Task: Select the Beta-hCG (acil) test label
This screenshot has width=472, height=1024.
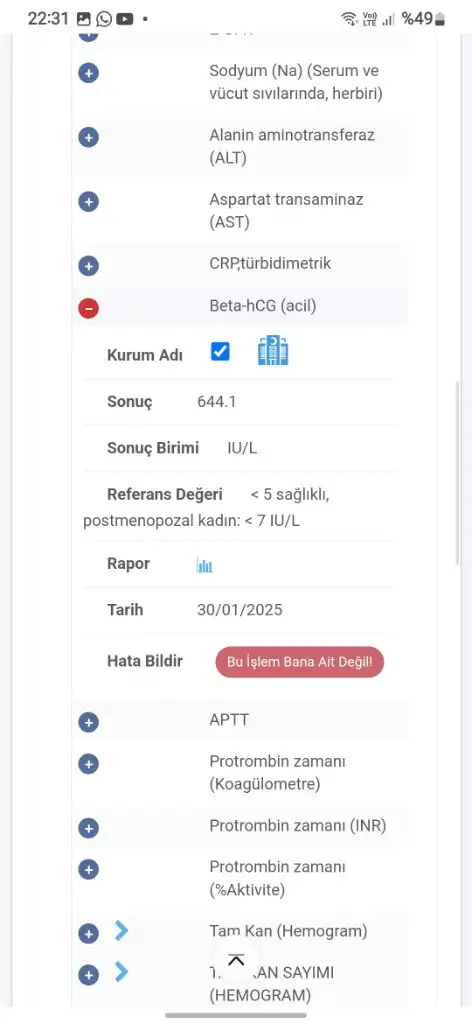Action: point(262,306)
